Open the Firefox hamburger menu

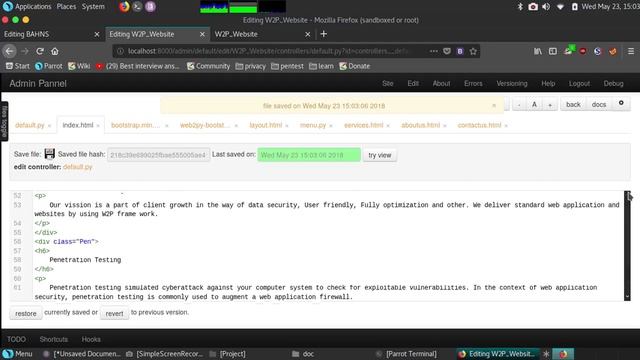point(631,51)
